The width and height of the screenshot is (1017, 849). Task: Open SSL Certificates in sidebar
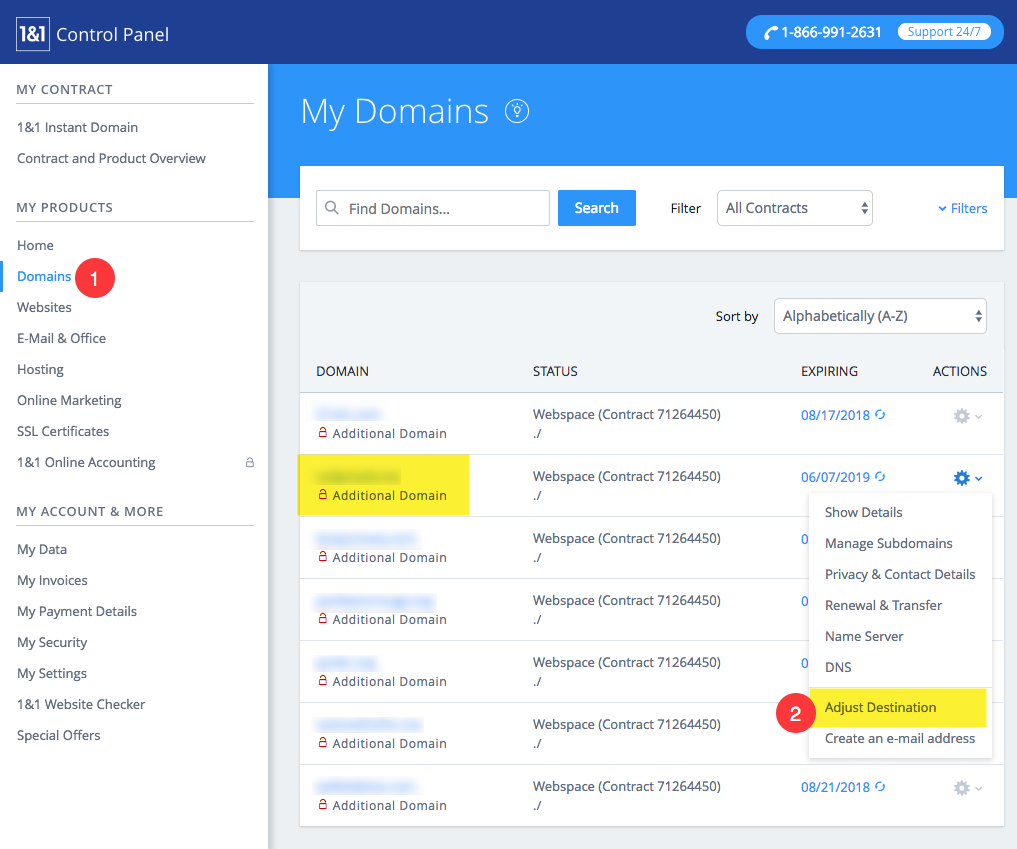point(63,432)
